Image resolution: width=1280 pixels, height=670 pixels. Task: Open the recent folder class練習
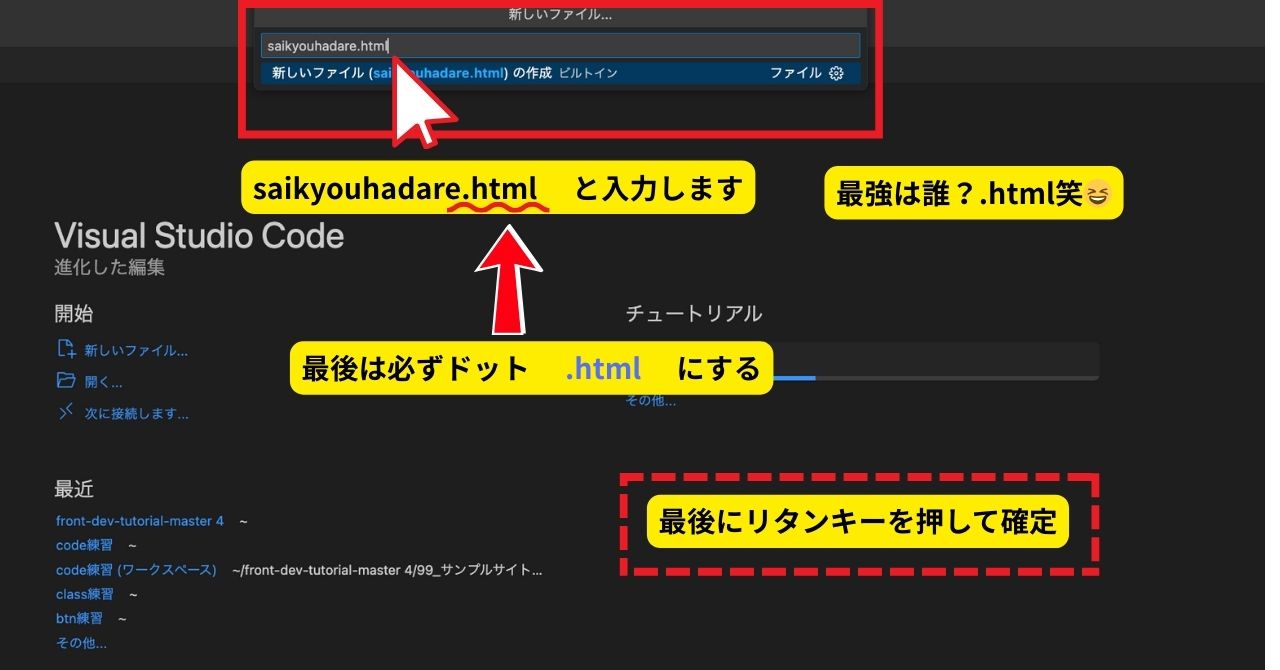(84, 594)
